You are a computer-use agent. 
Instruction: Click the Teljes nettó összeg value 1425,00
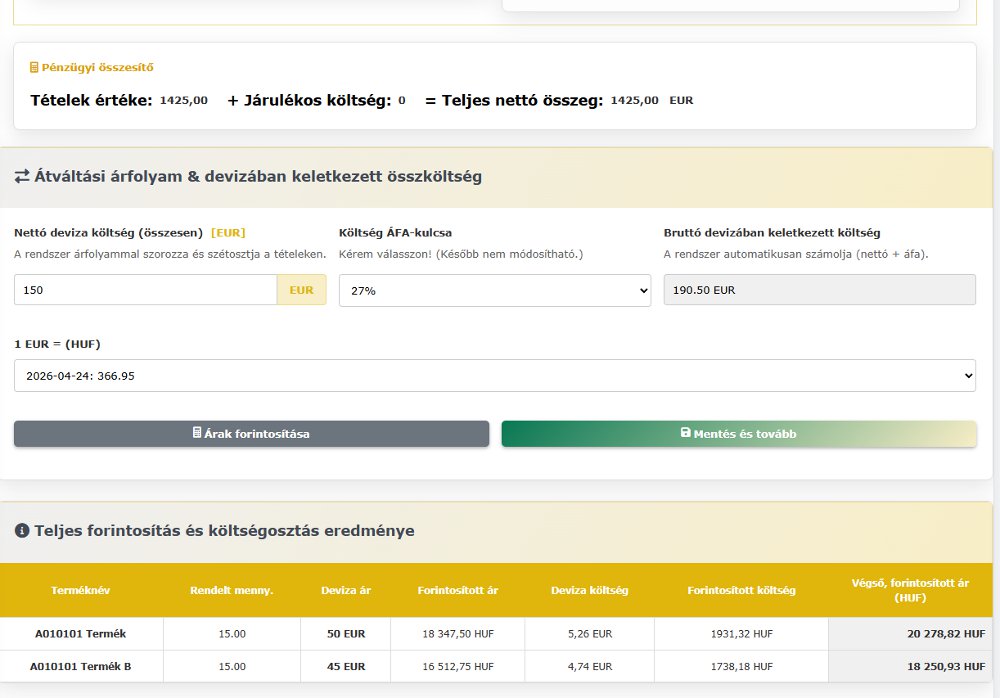tap(634, 100)
